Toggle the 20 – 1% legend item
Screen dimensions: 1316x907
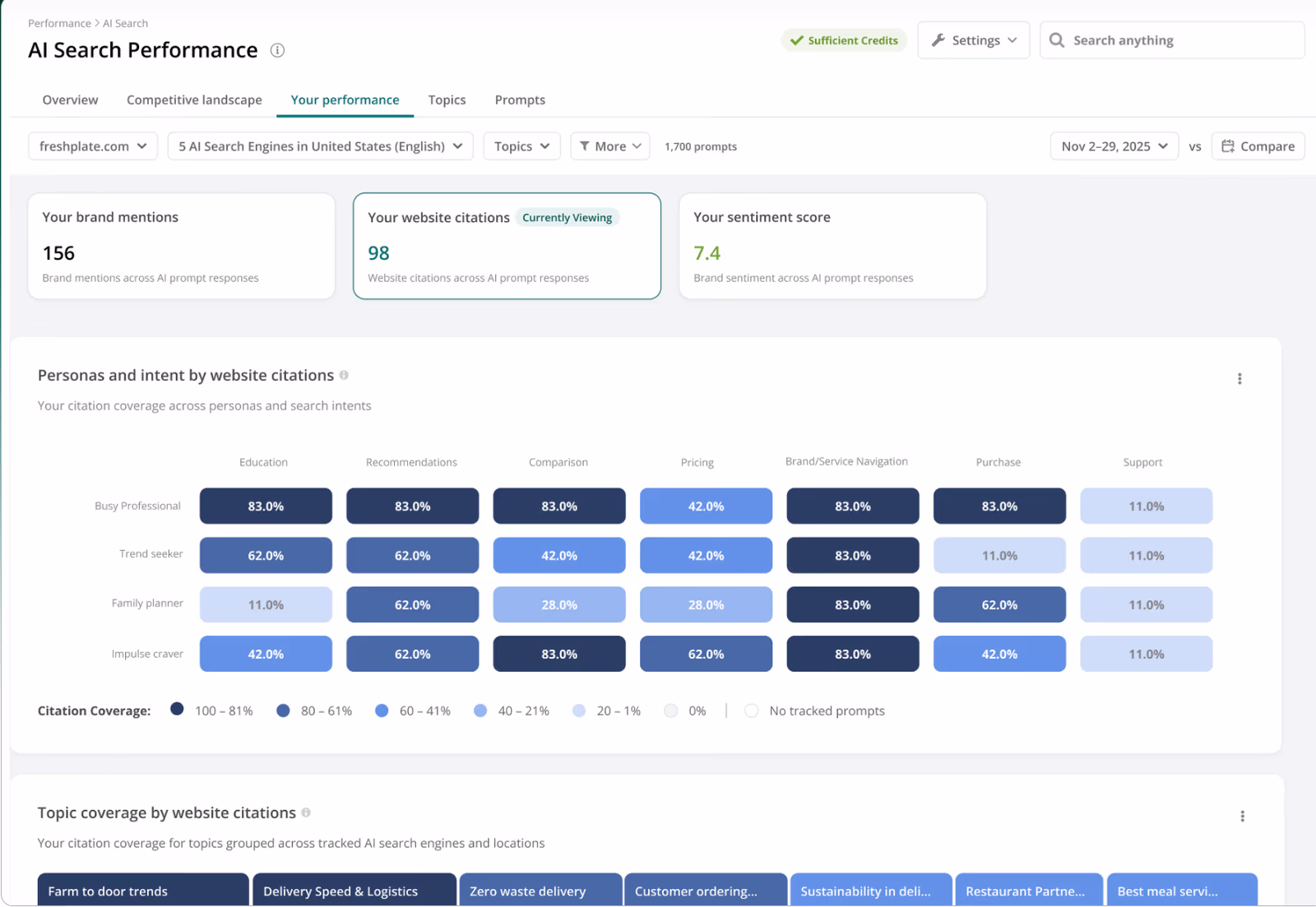tap(606, 710)
